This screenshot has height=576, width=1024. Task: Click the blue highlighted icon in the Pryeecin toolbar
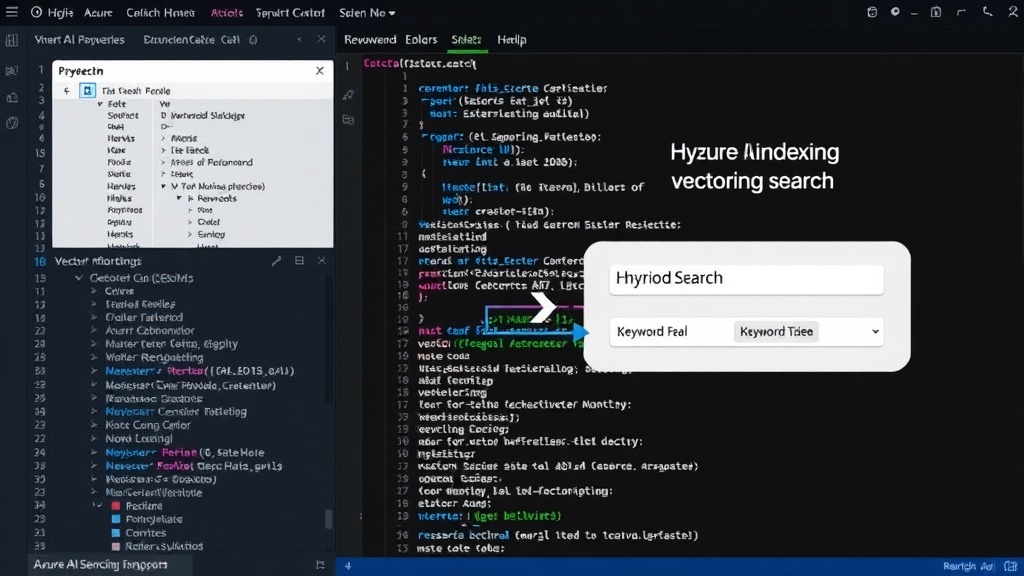coord(88,90)
